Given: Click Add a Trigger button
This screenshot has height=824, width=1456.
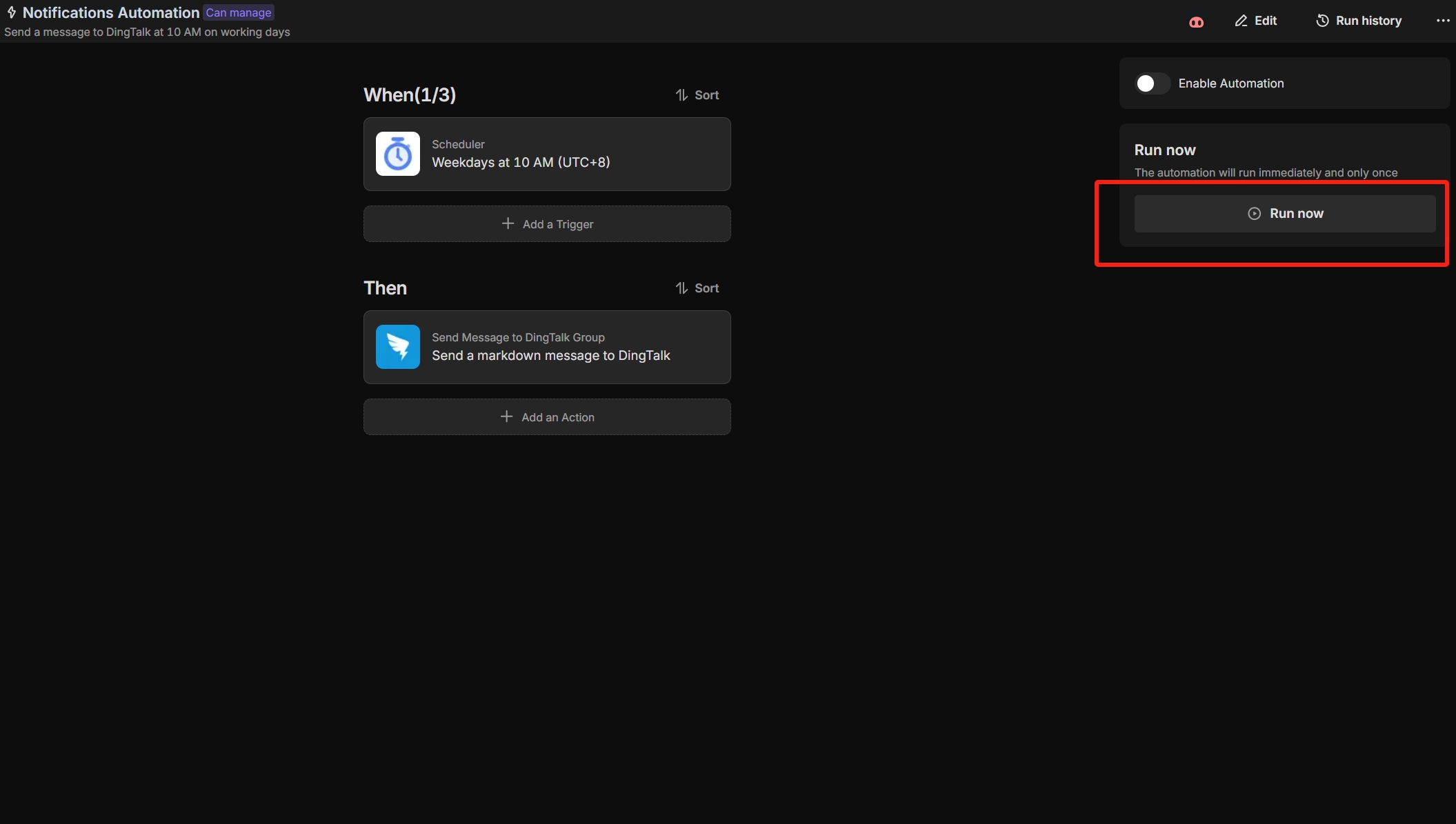Looking at the screenshot, I should 547,223.
